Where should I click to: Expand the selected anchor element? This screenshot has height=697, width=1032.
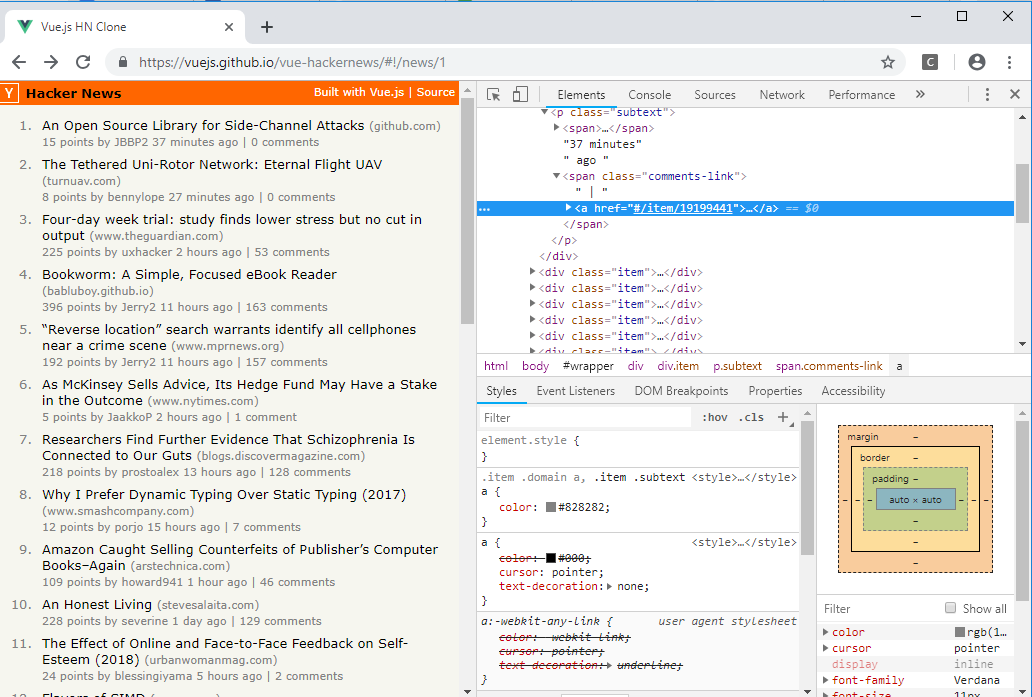click(569, 208)
